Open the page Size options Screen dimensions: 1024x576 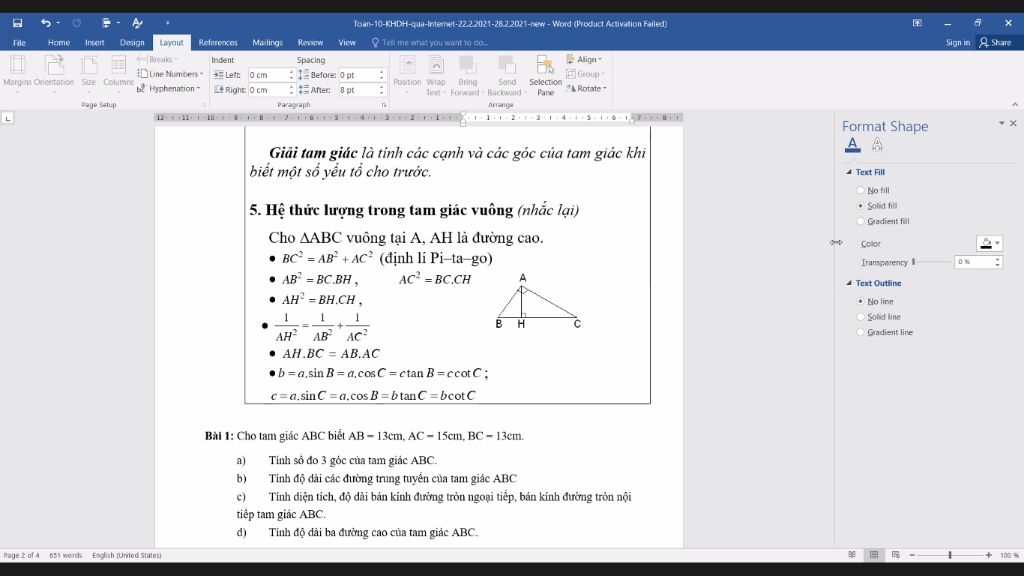click(89, 72)
